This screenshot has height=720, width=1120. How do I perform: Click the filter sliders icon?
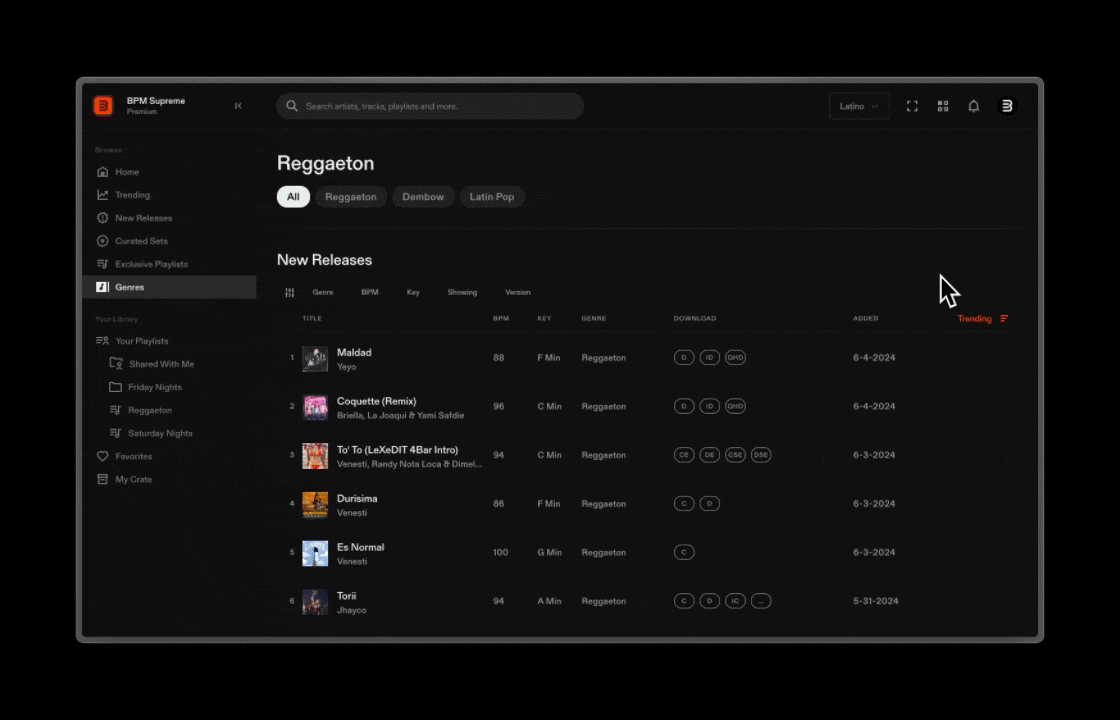[289, 292]
